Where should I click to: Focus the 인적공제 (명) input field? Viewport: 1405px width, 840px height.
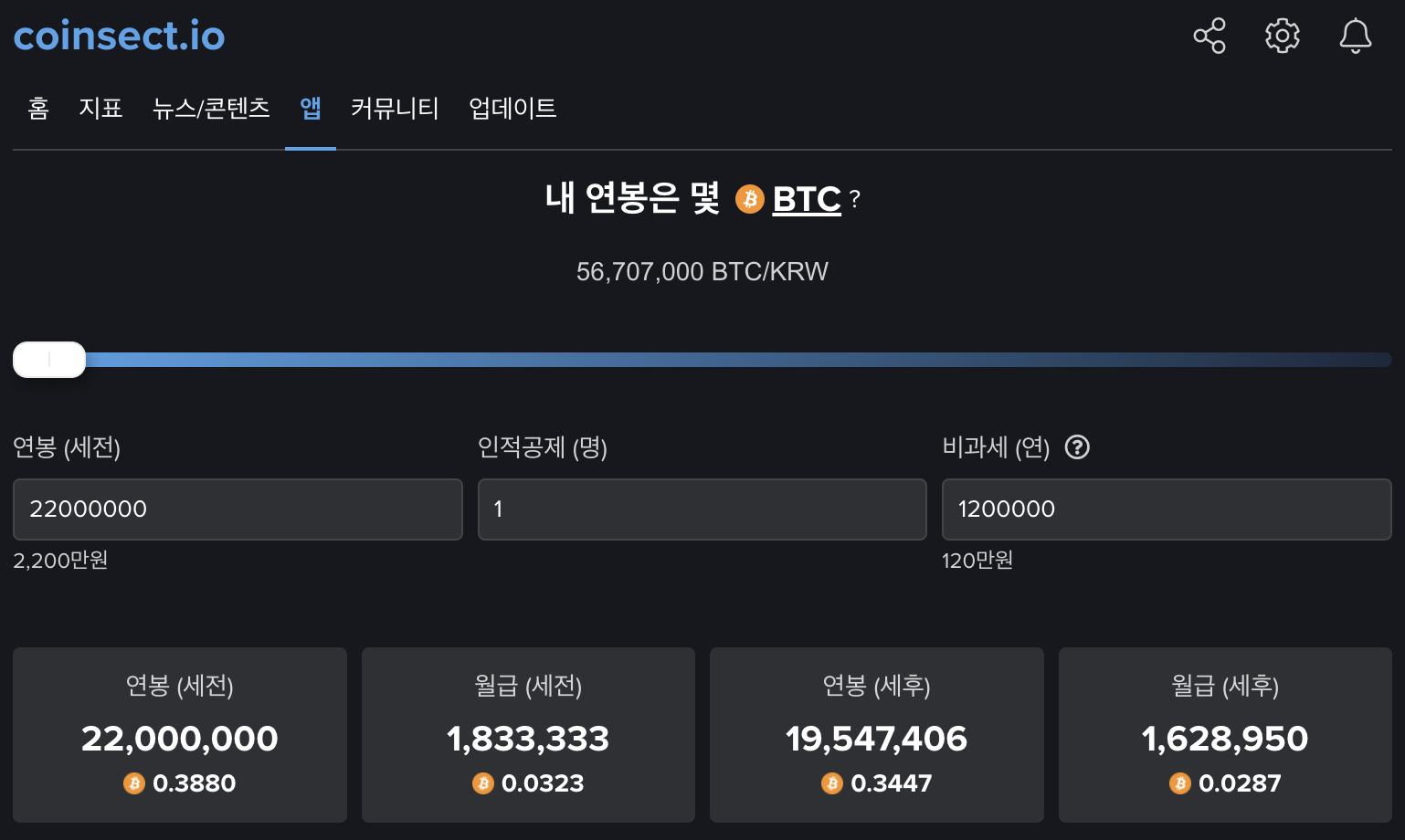coord(702,509)
